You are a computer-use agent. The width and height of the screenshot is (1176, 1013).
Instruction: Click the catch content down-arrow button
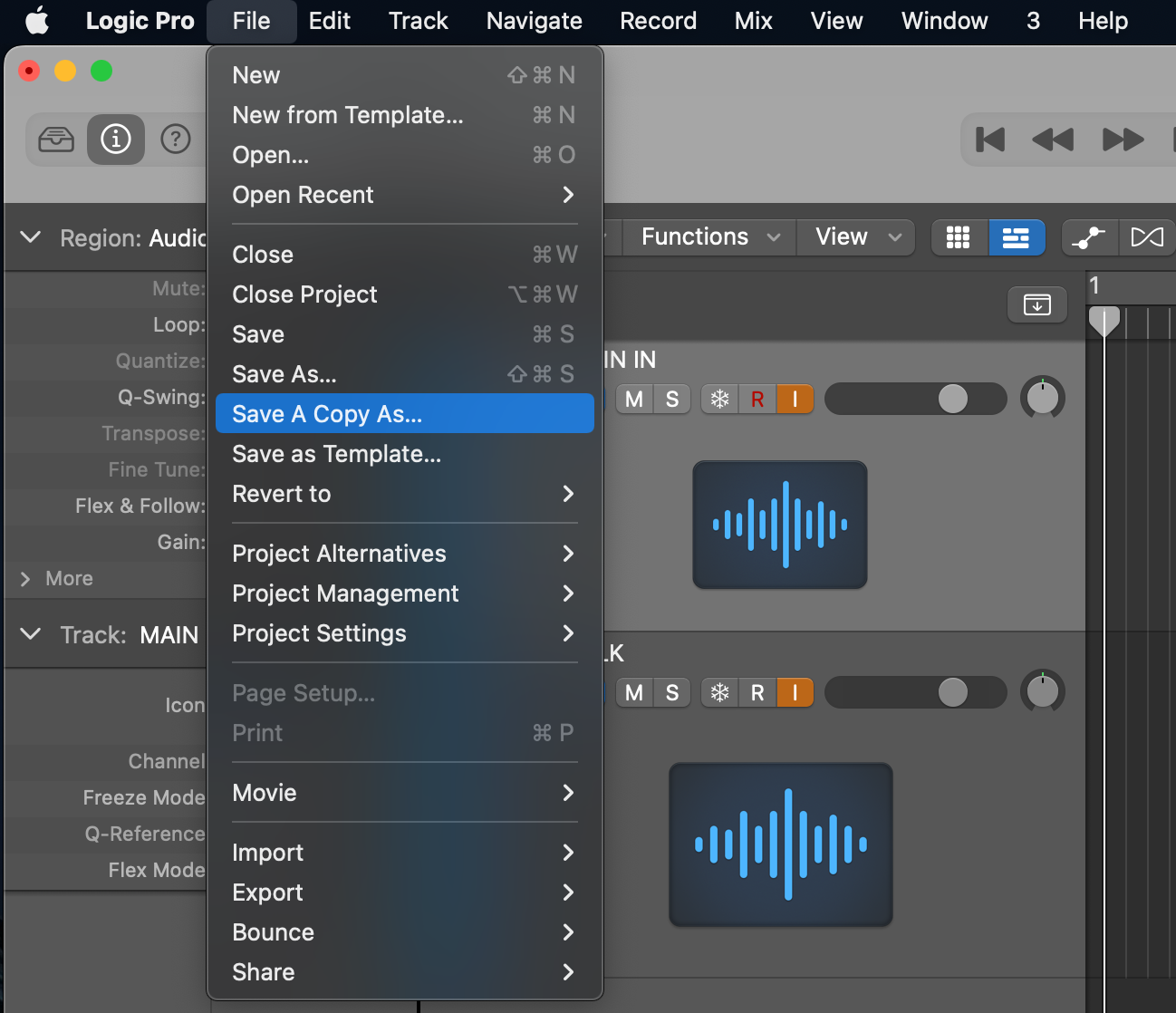1037,304
